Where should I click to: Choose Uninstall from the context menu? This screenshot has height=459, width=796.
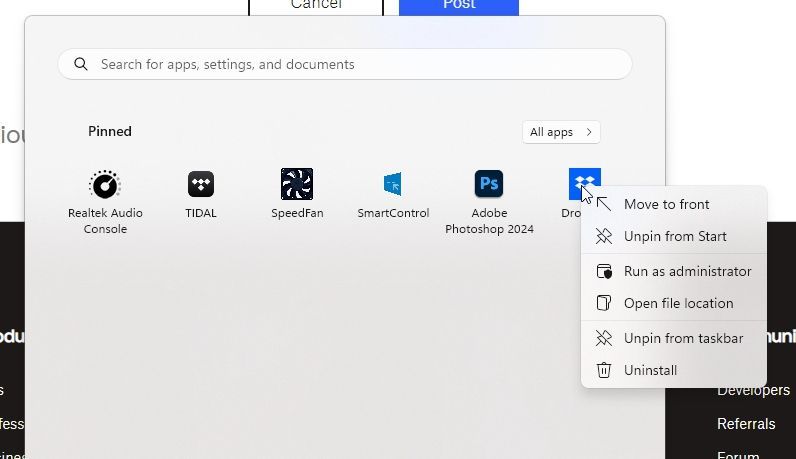click(674, 370)
